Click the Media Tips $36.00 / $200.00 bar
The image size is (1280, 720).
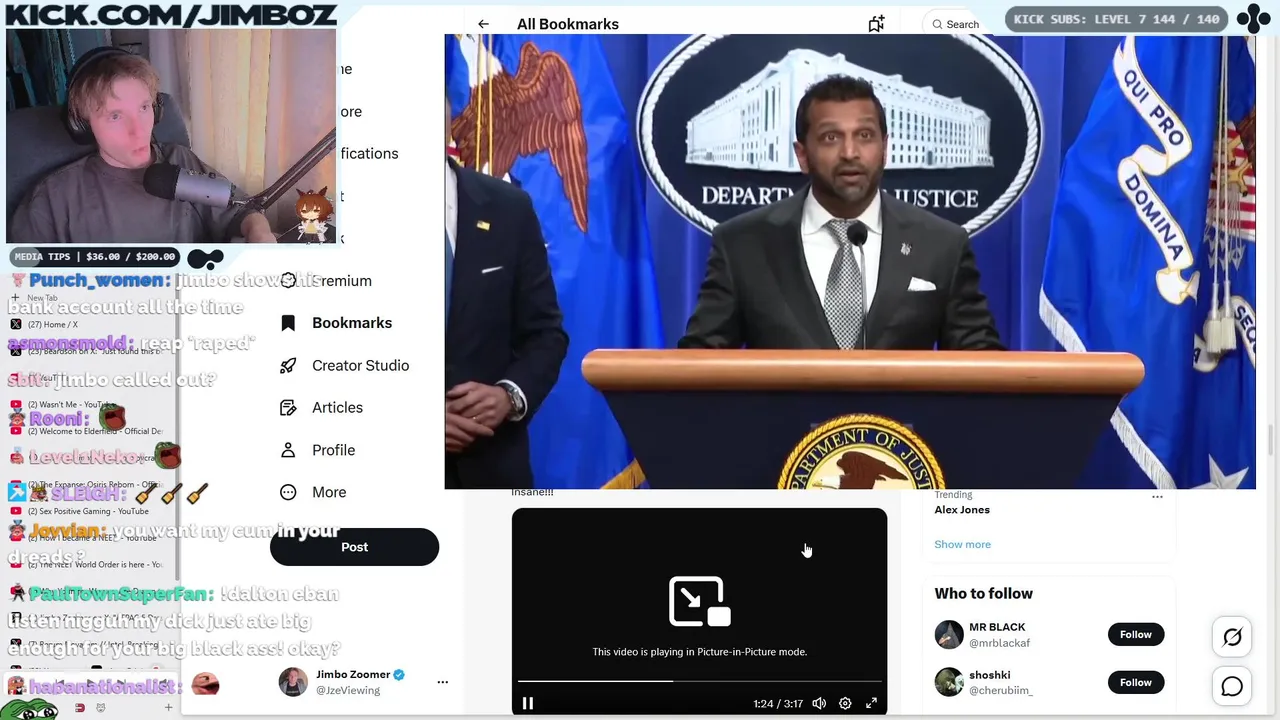click(95, 257)
